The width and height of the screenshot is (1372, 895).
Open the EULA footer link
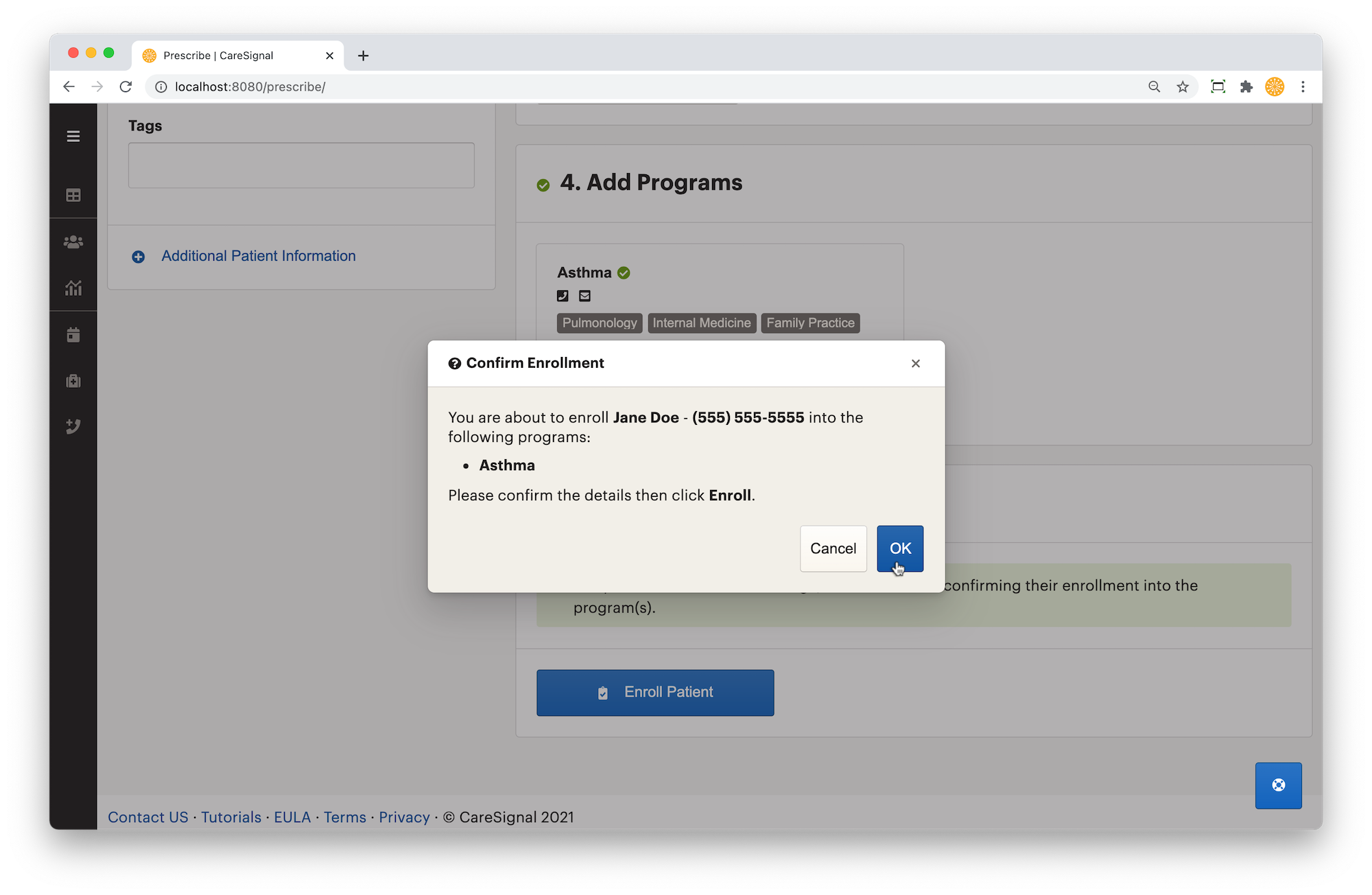[292, 817]
